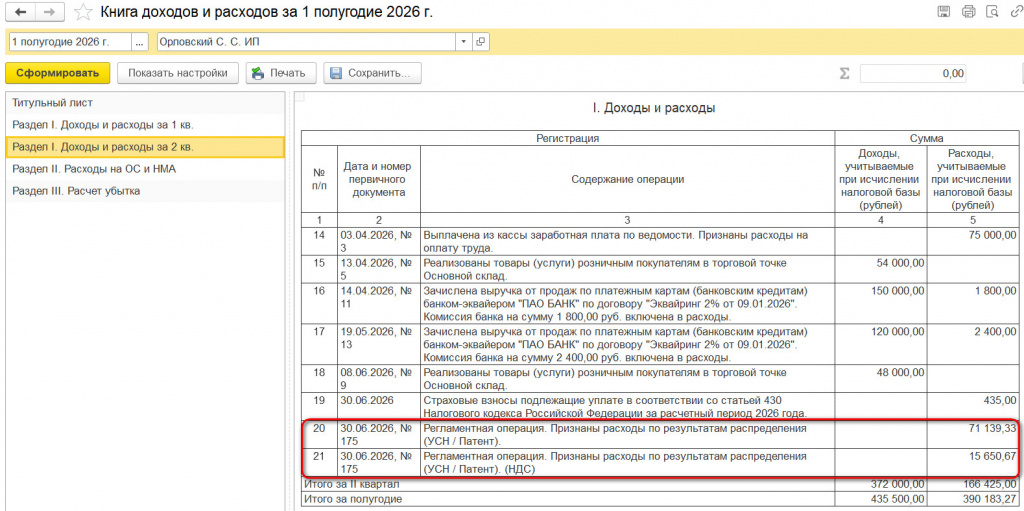The width and height of the screenshot is (1024, 511).
Task: Expand the organization dropdown arrow
Action: coord(463,42)
